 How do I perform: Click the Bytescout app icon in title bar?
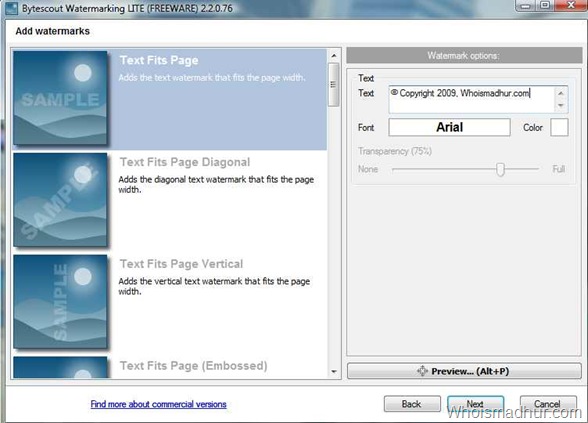pos(11,8)
